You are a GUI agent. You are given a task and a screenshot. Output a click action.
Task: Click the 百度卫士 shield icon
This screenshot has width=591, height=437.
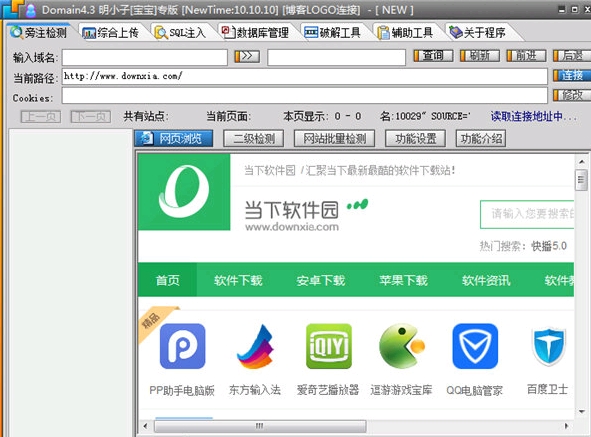tap(548, 346)
